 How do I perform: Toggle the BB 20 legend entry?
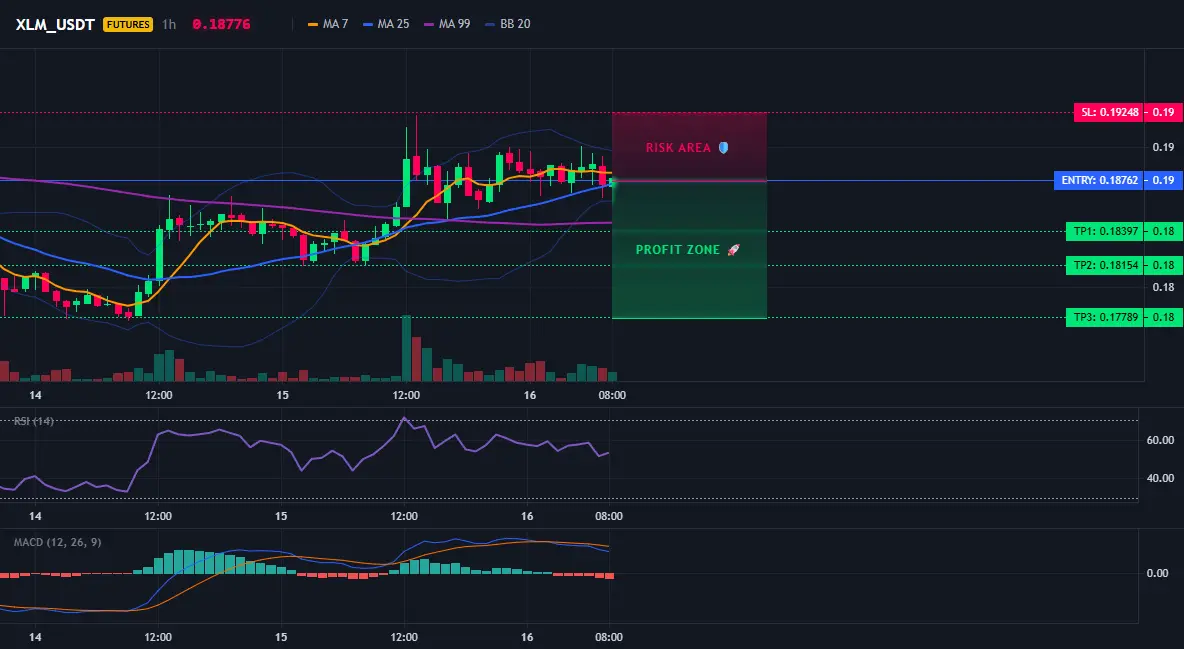(508, 24)
